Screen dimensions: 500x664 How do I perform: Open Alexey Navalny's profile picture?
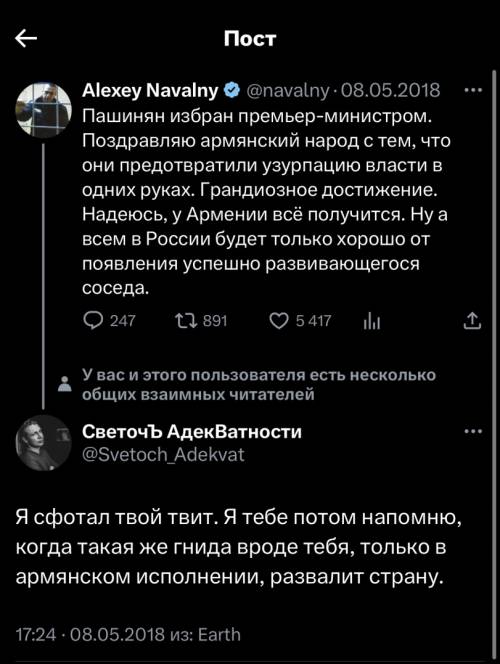(43, 110)
